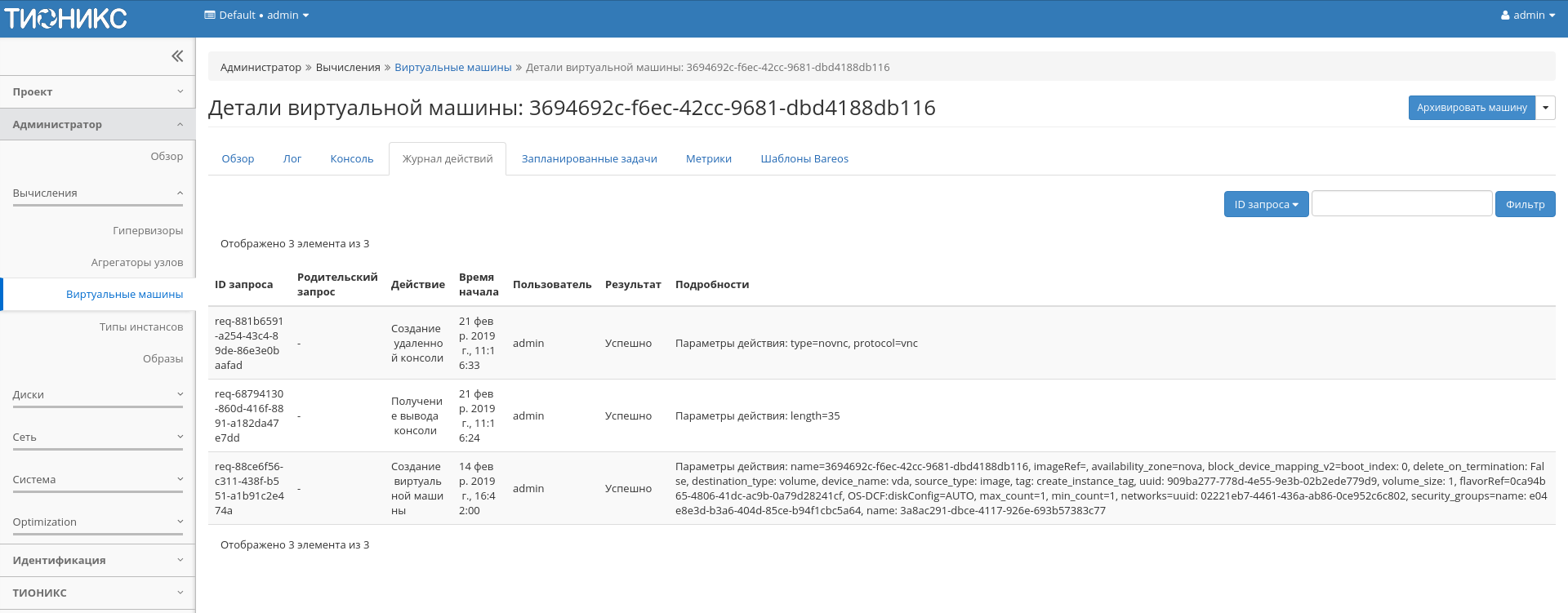Collapse the sidebar with double-chevron icon
Image resolution: width=1568 pixels, height=613 pixels.
(x=177, y=56)
